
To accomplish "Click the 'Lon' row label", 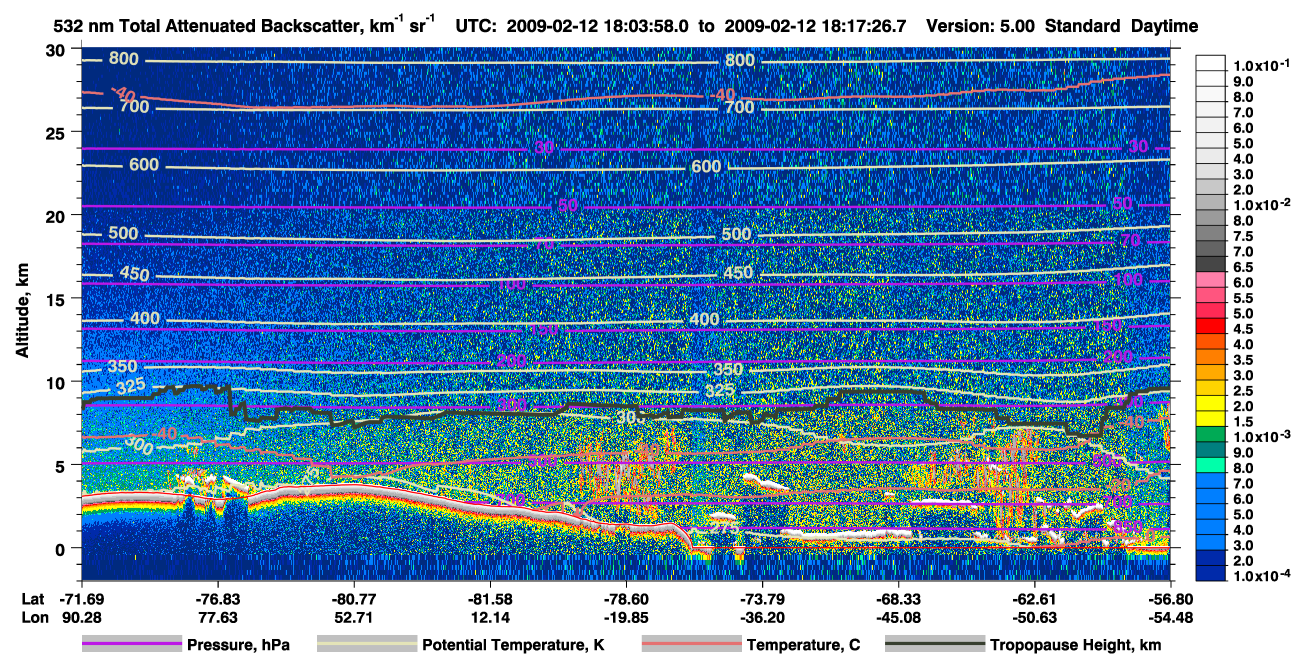I will point(33,617).
